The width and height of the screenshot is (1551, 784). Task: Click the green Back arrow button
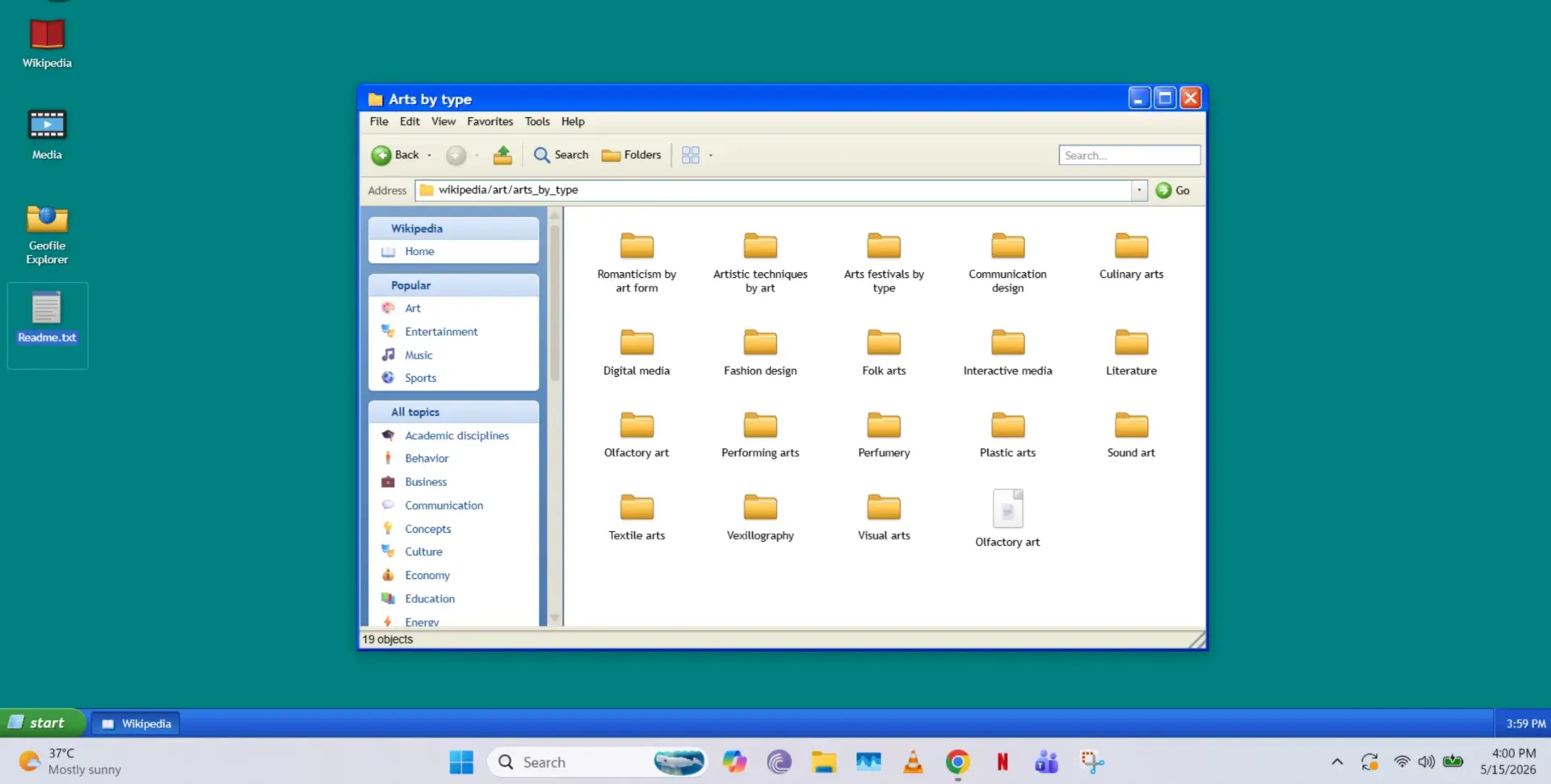click(x=381, y=155)
